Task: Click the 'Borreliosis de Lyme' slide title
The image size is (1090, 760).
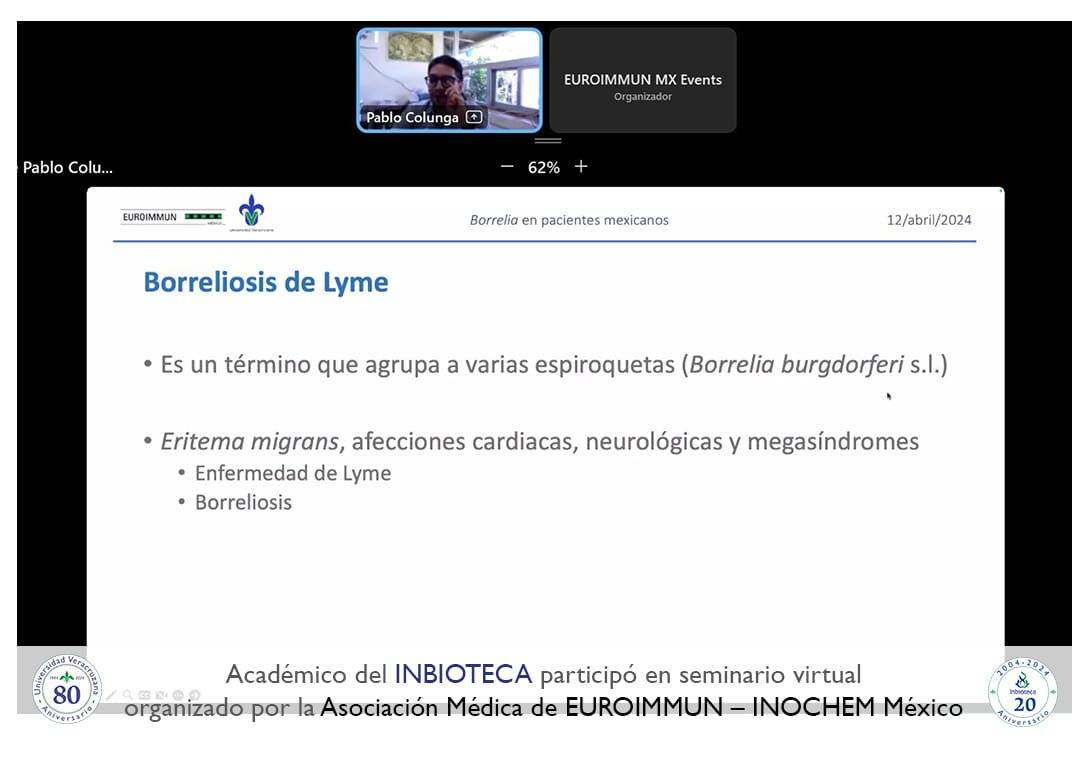Action: [266, 283]
